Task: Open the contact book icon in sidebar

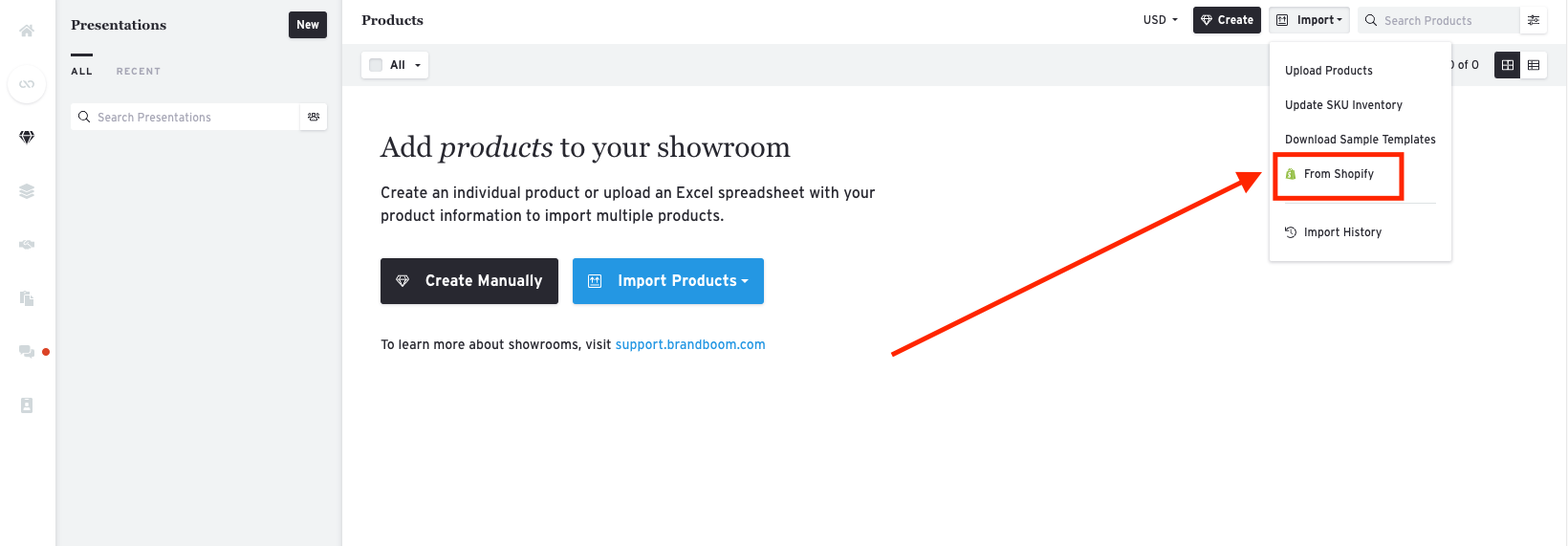Action: point(27,405)
